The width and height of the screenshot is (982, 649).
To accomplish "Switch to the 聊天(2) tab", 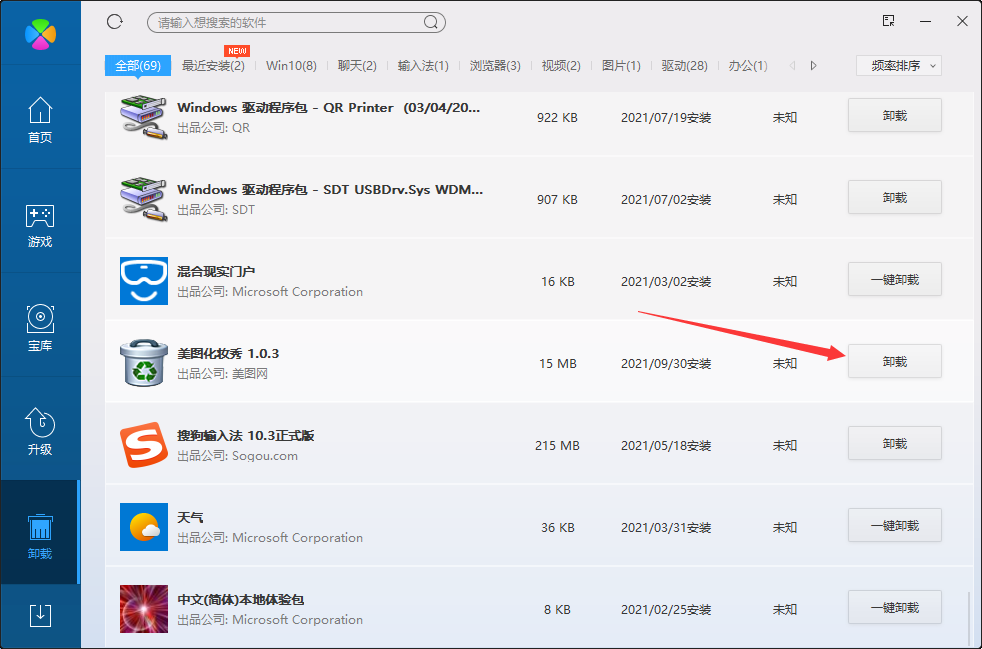I will [x=357, y=65].
